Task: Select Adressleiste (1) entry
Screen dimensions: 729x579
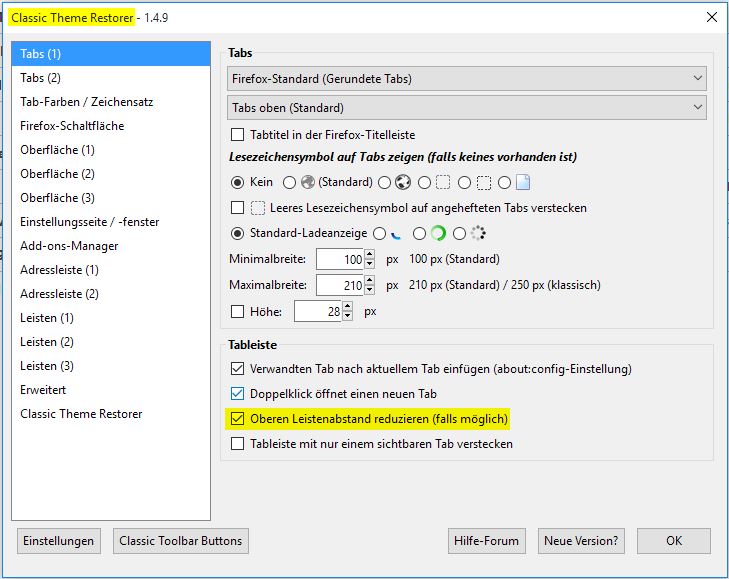Action: pos(111,270)
